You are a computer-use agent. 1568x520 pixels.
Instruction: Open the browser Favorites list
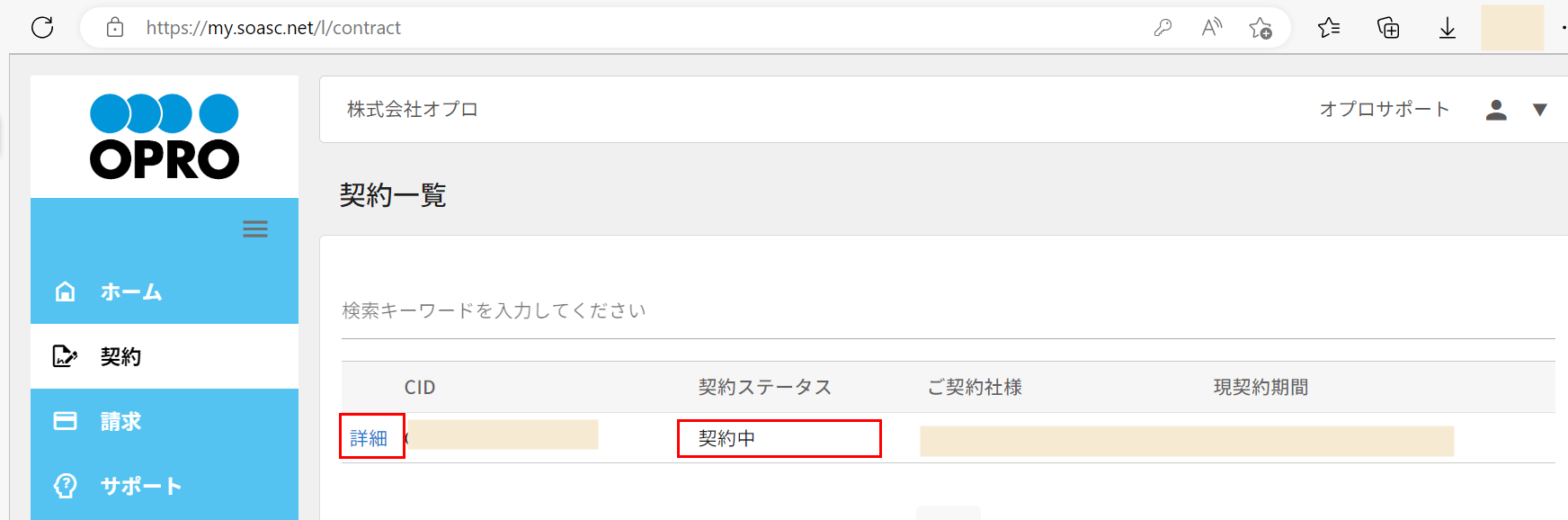point(1329,28)
